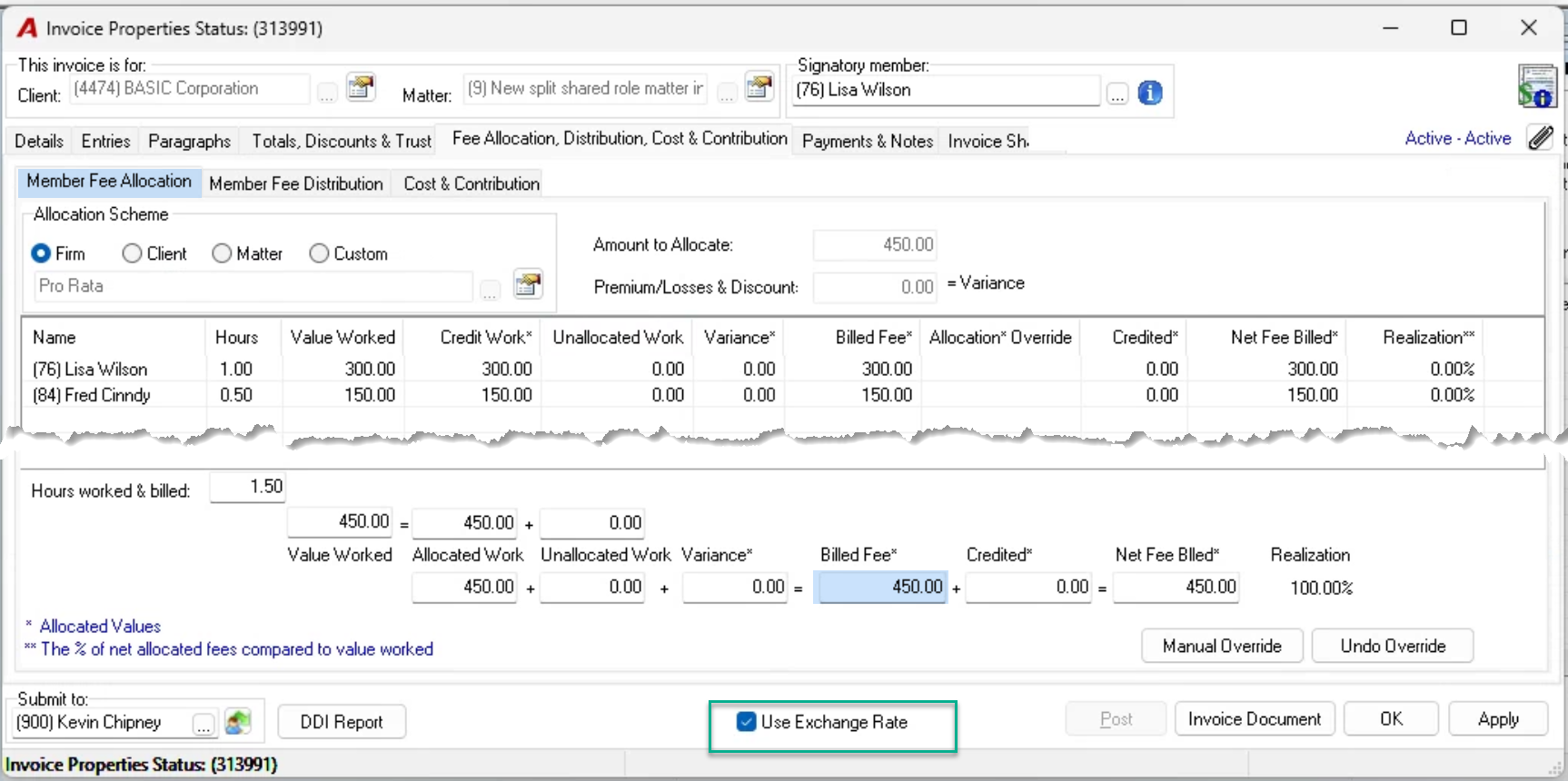The image size is (1568, 781).
Task: Open the Submit to lookup ellipsis button
Action: (203, 725)
